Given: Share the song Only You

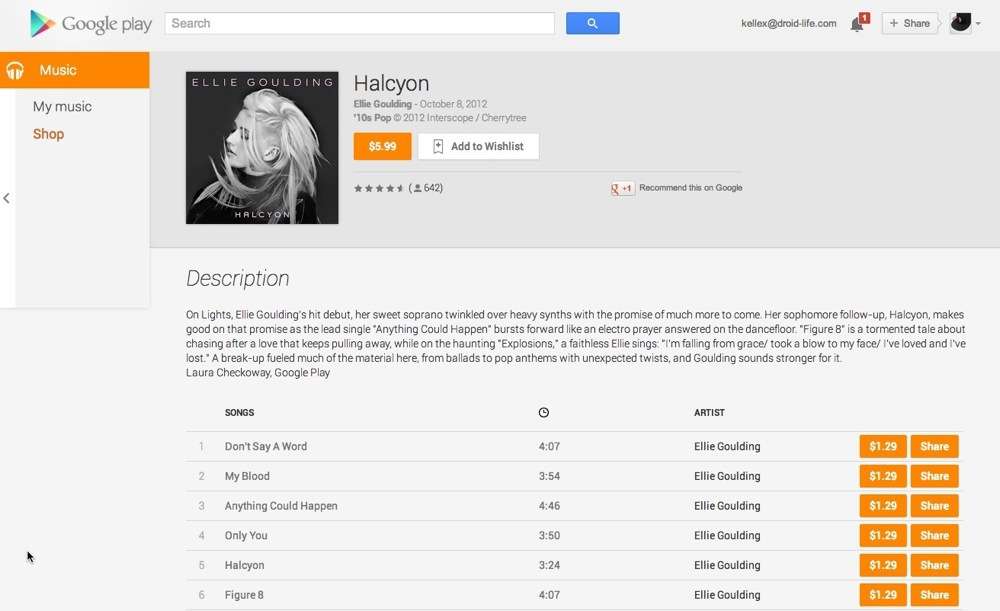Looking at the screenshot, I should click(934, 536).
